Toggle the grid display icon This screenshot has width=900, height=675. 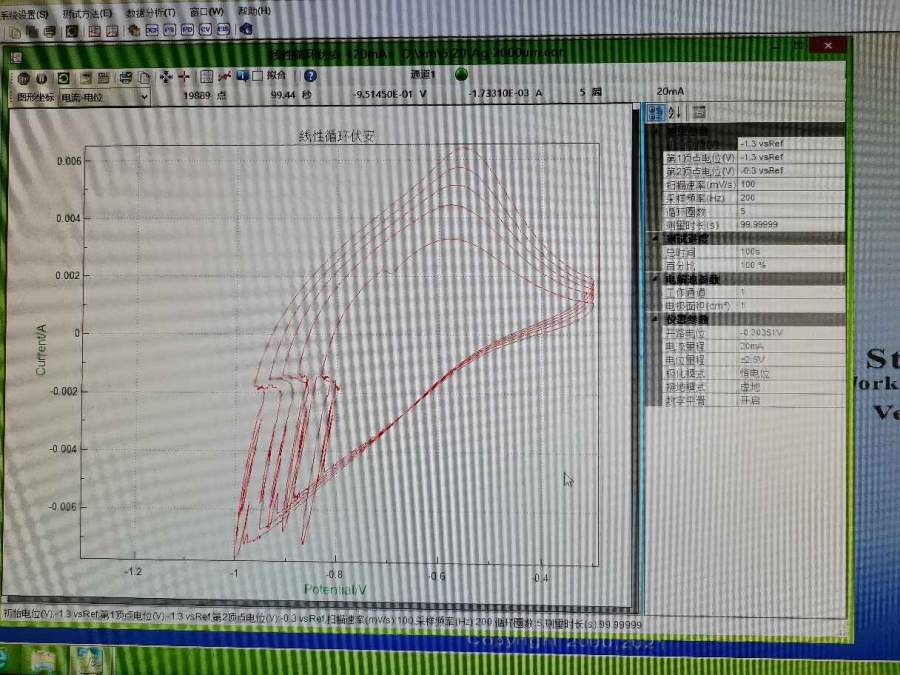[207, 76]
